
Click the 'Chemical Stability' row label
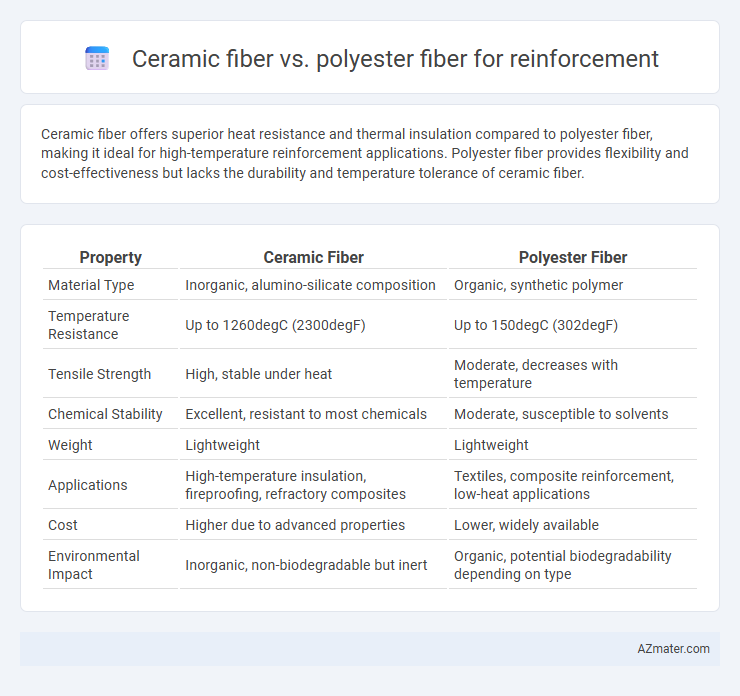coord(105,414)
